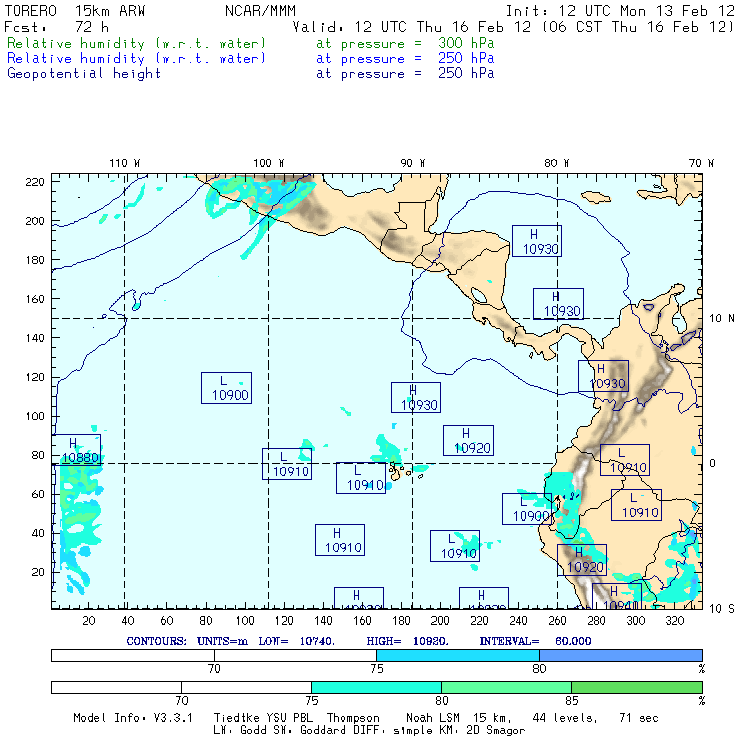This screenshot has width=740, height=740.
Task: Click the 'Tiedtke' scheme name
Action: coord(236,718)
